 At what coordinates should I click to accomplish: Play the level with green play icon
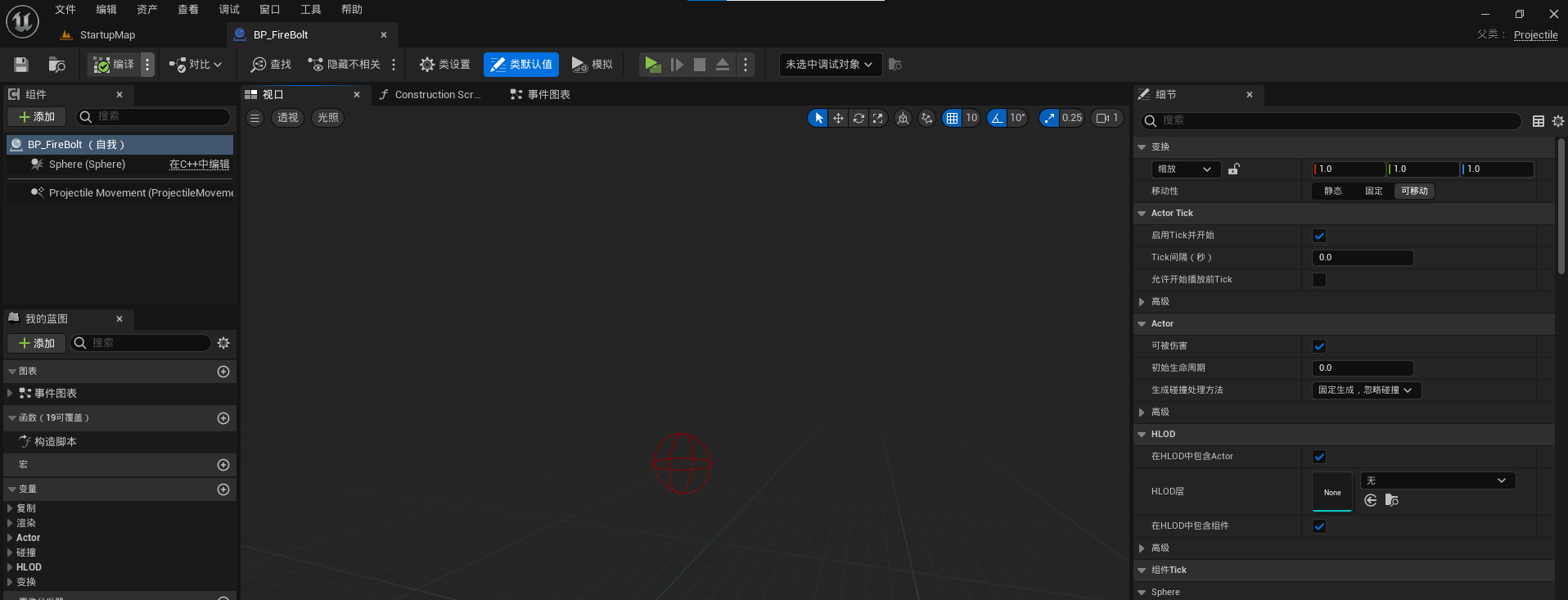click(x=652, y=65)
